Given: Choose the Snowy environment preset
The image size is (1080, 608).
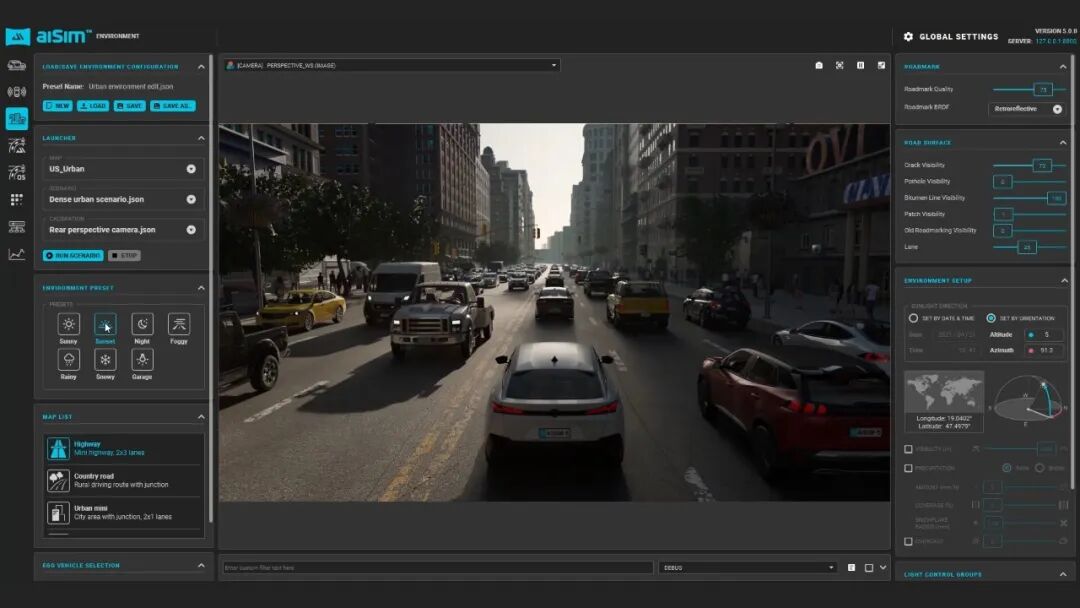Looking at the screenshot, I should click(x=105, y=359).
